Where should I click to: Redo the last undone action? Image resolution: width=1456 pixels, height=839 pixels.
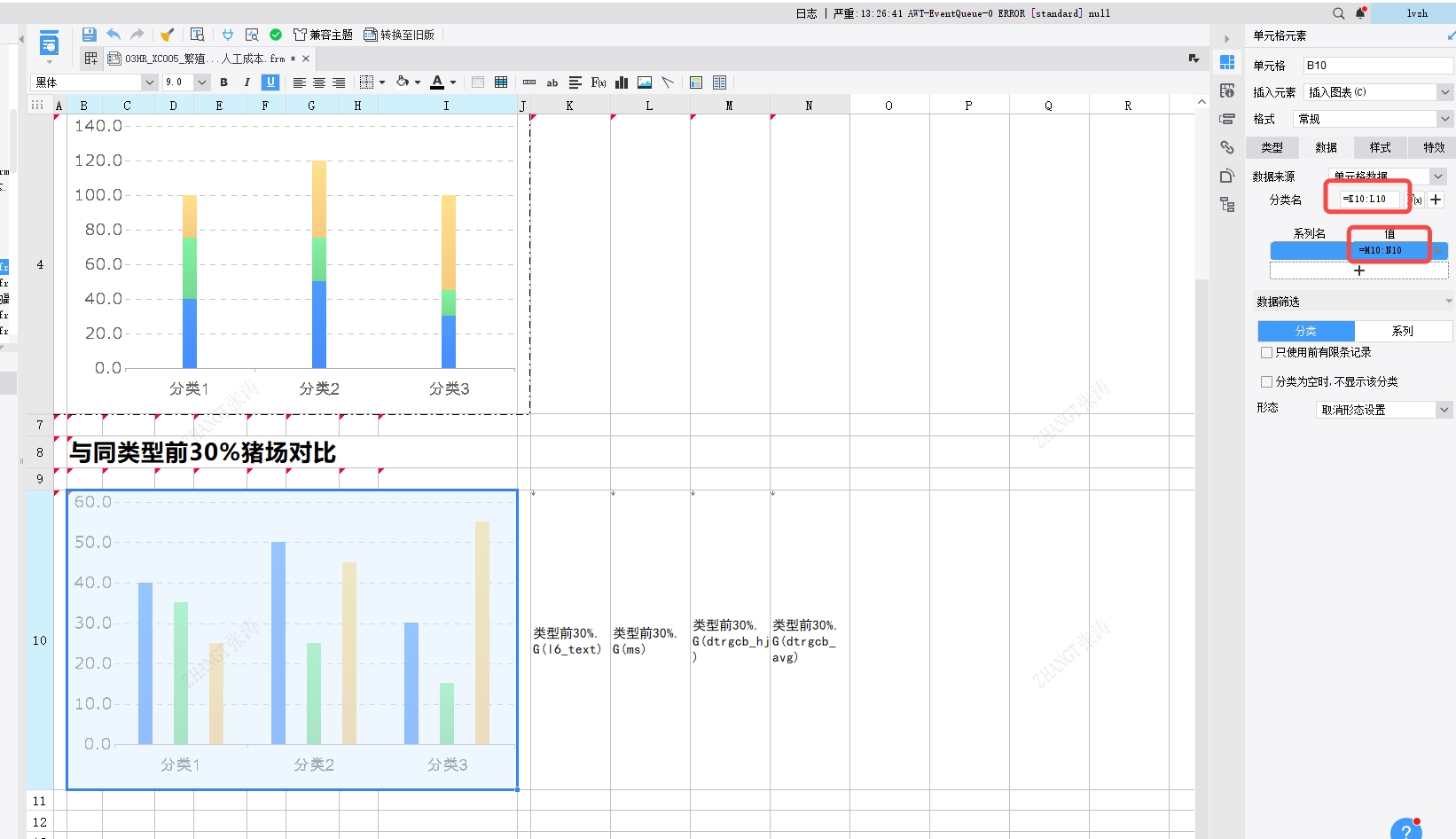click(x=137, y=35)
